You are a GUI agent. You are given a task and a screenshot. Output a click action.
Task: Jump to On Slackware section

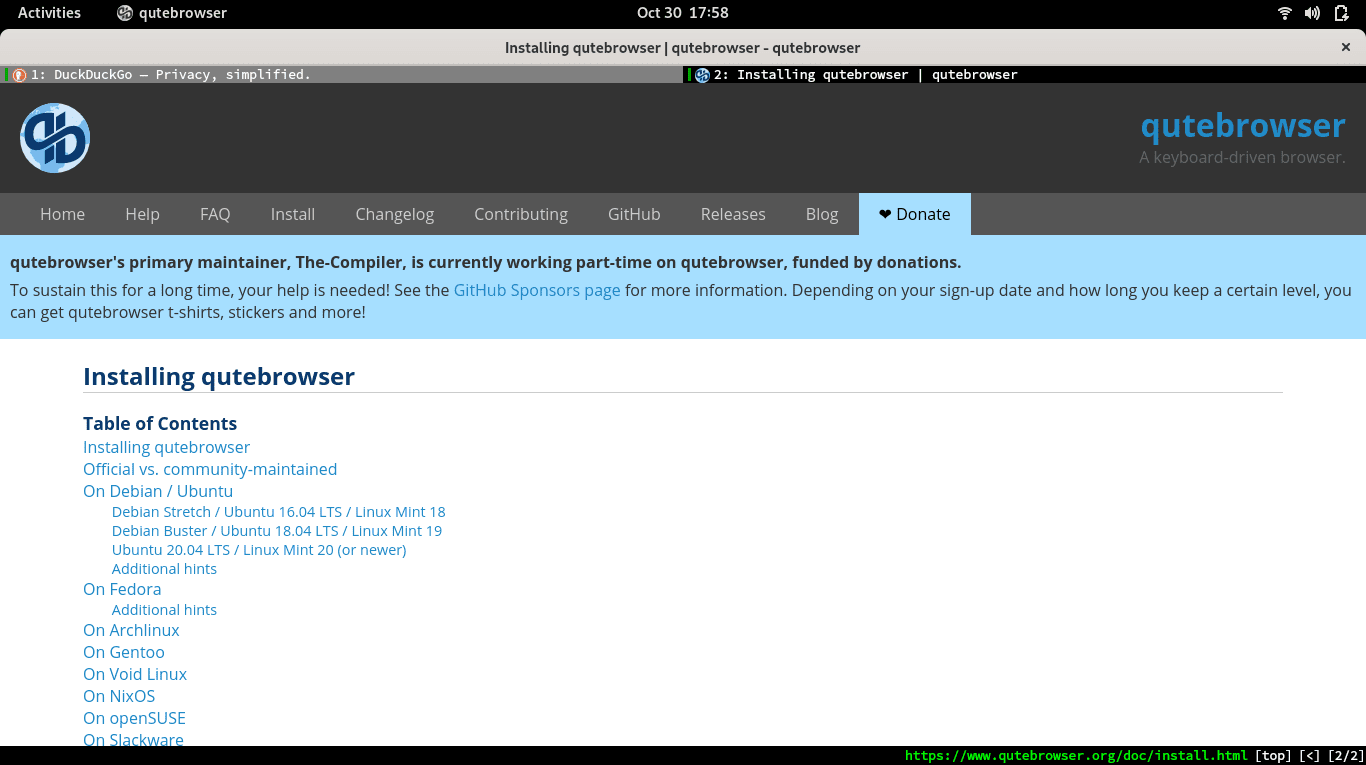(x=133, y=739)
